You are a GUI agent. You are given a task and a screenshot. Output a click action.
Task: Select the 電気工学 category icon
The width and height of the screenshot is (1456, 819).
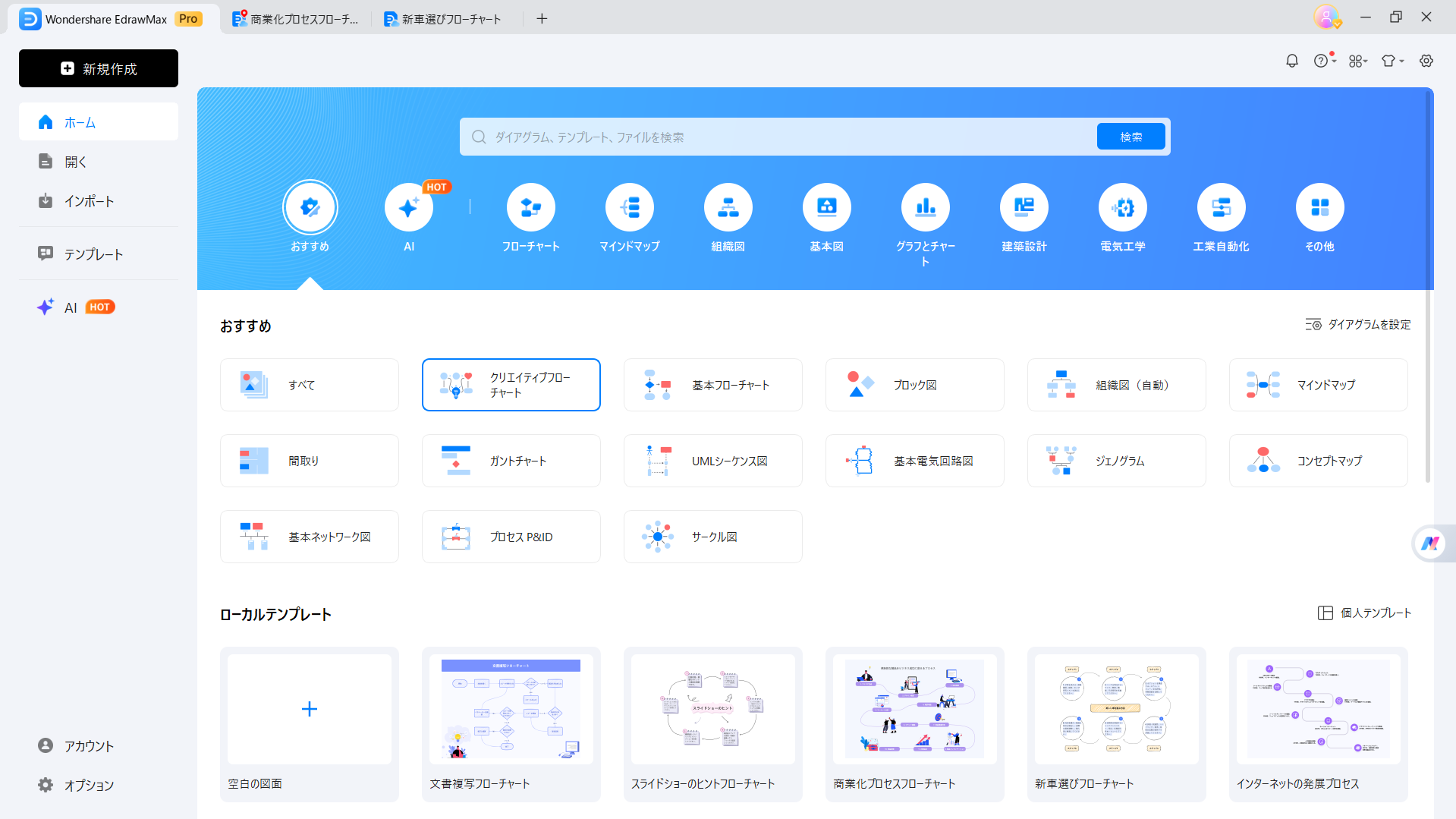[1122, 206]
